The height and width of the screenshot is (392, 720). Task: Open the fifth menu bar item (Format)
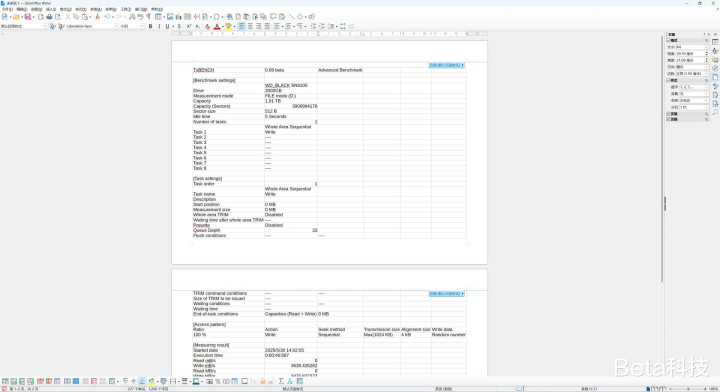pyautogui.click(x=66, y=9)
